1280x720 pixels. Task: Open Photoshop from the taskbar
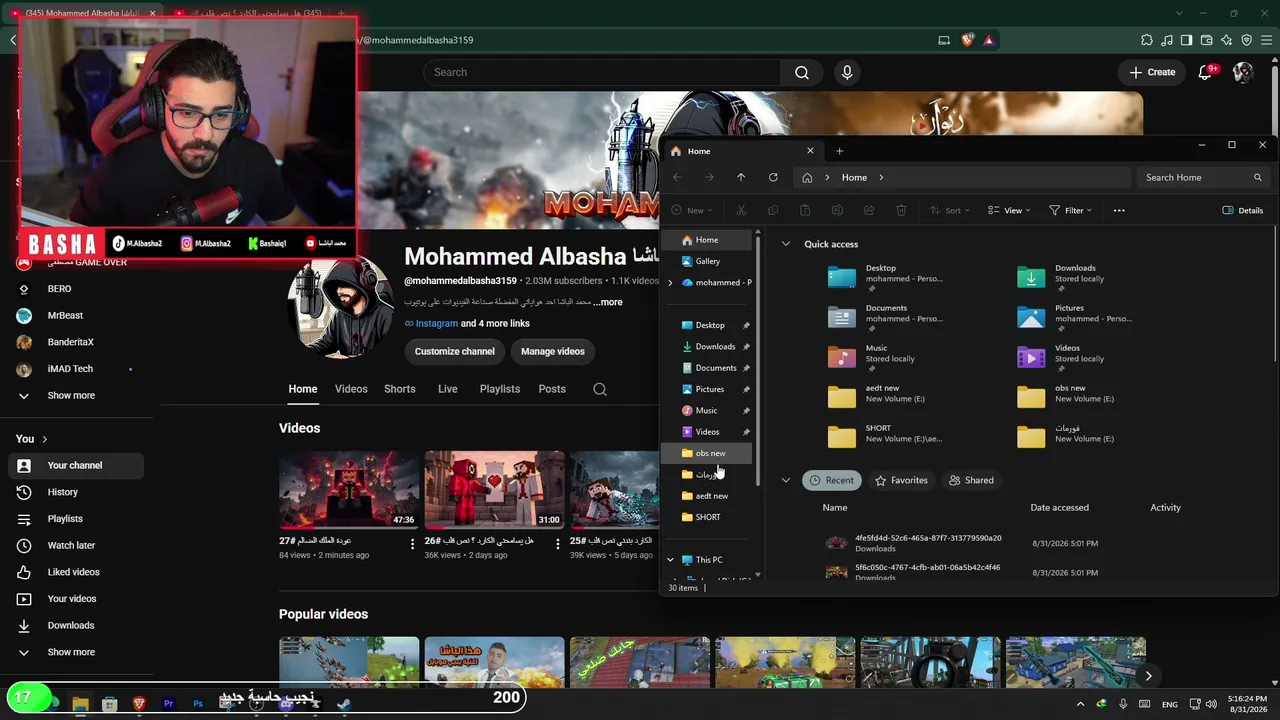[198, 704]
